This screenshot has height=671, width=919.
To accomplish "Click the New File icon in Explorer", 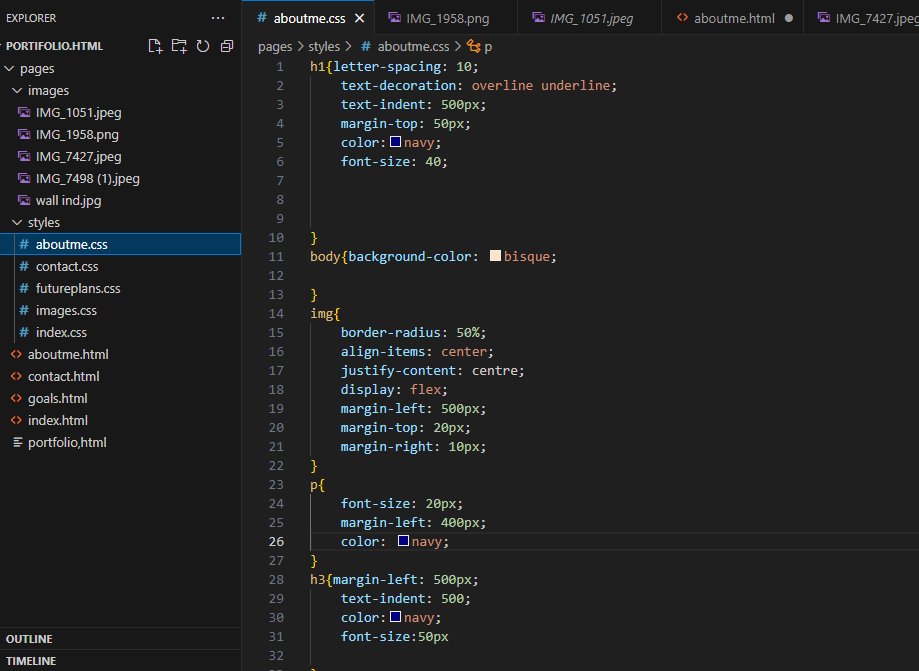I will 155,46.
